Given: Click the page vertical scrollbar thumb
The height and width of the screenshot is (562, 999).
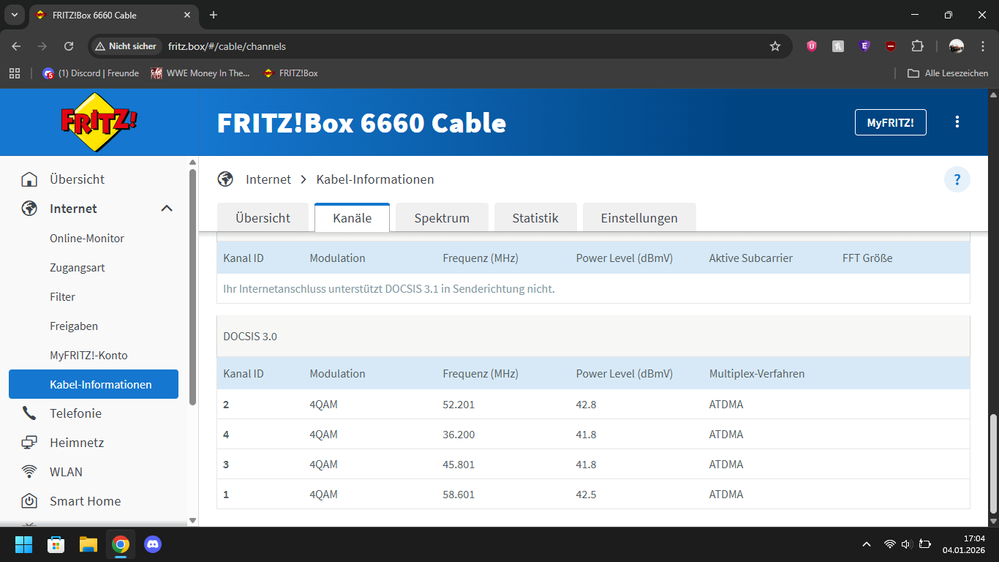Looking at the screenshot, I should click(x=993, y=464).
